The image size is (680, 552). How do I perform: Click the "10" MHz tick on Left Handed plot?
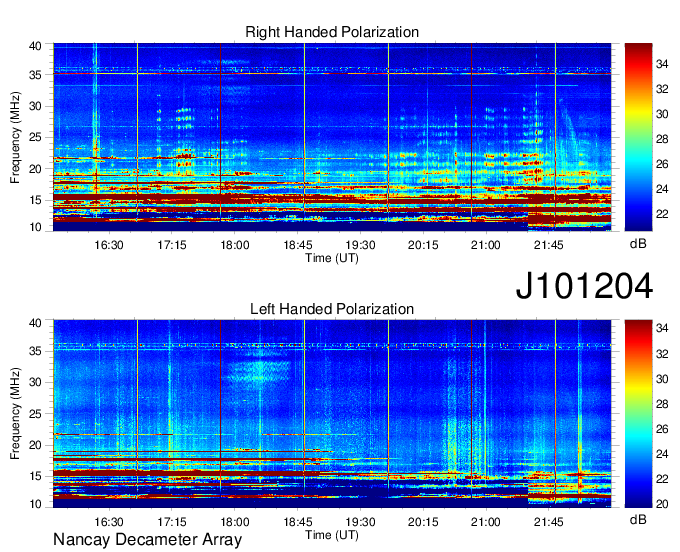(x=36, y=504)
